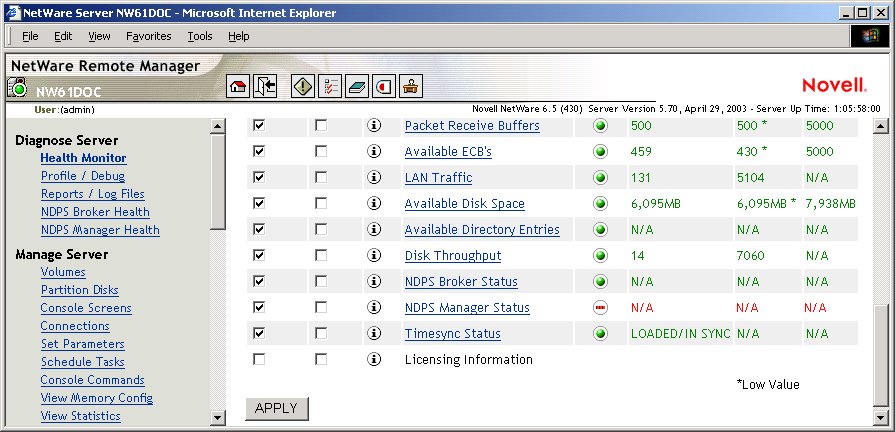Viewport: 895px width, 432px height.
Task: Open the Favorites menu
Action: pos(148,37)
